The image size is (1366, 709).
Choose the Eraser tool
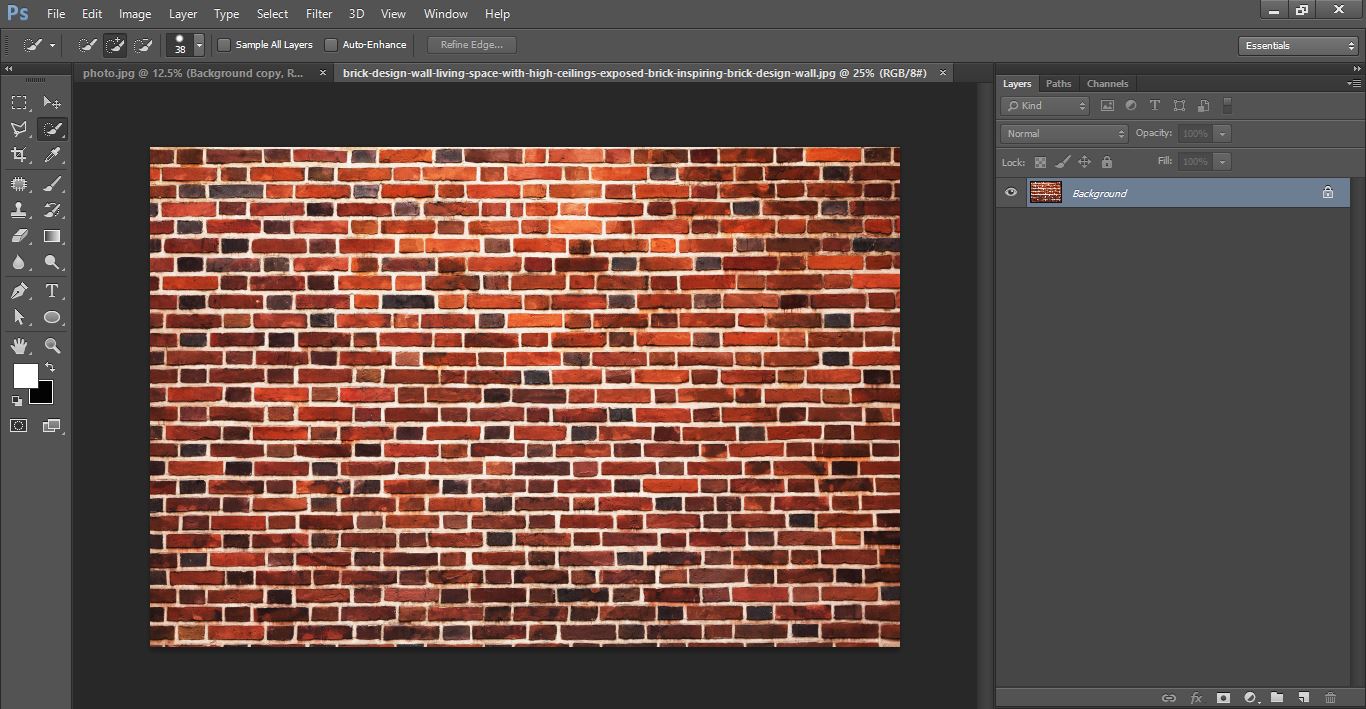[x=19, y=237]
